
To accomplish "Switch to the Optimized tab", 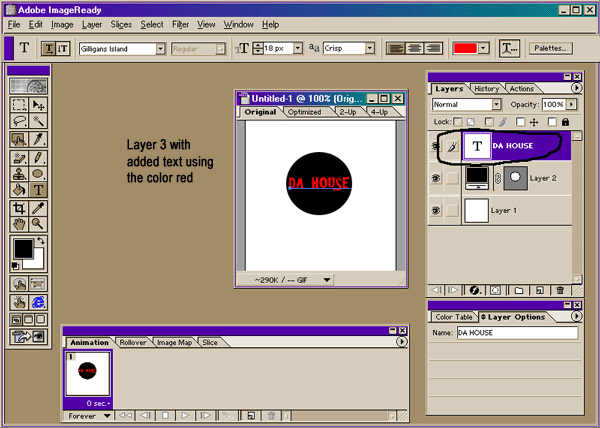I will [x=303, y=112].
